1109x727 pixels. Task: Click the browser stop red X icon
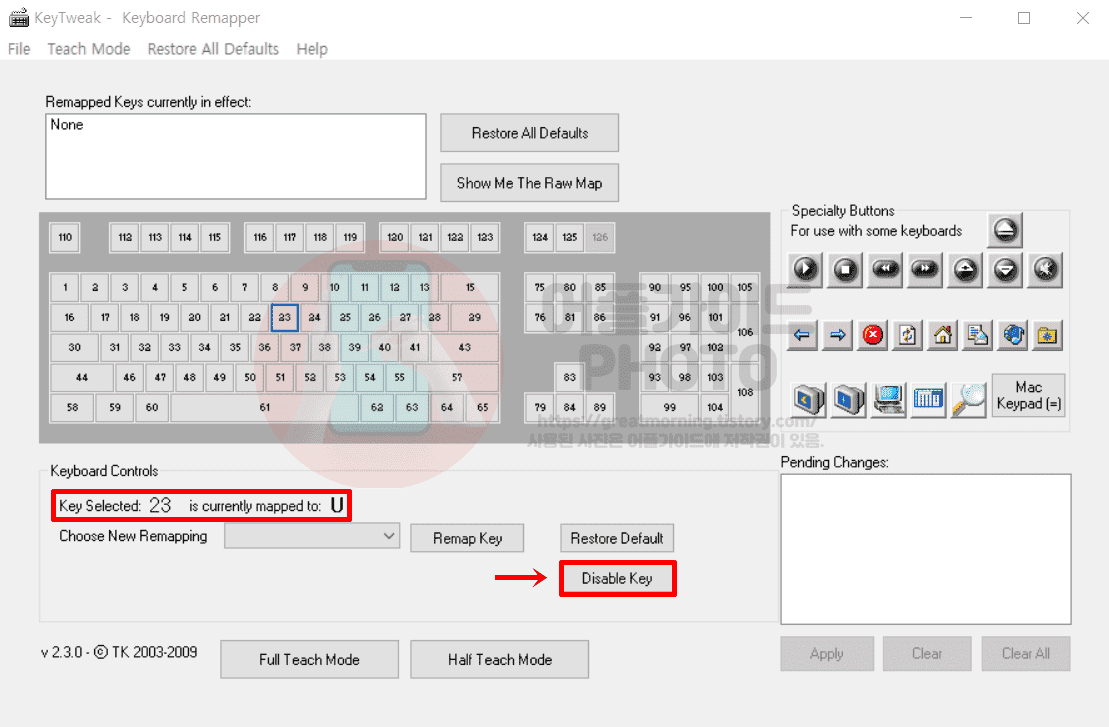click(873, 335)
